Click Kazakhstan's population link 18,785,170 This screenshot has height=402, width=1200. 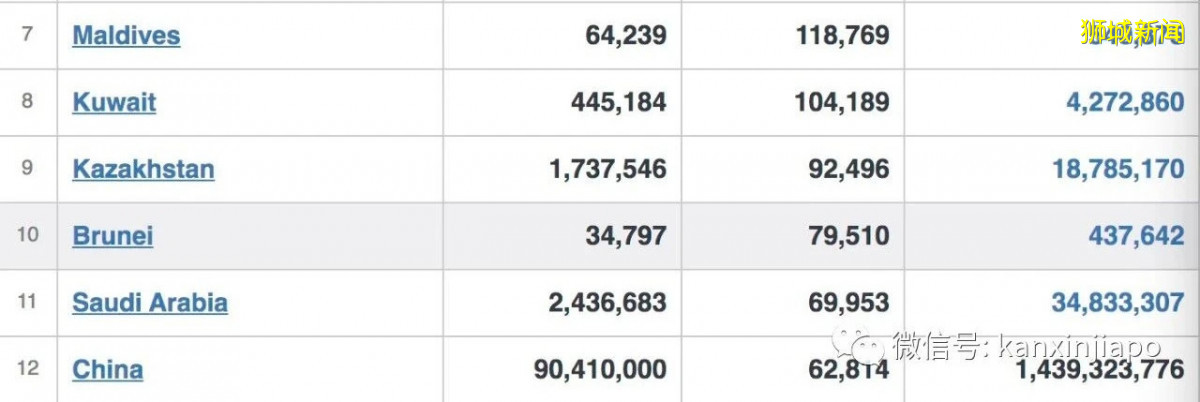pos(1117,169)
